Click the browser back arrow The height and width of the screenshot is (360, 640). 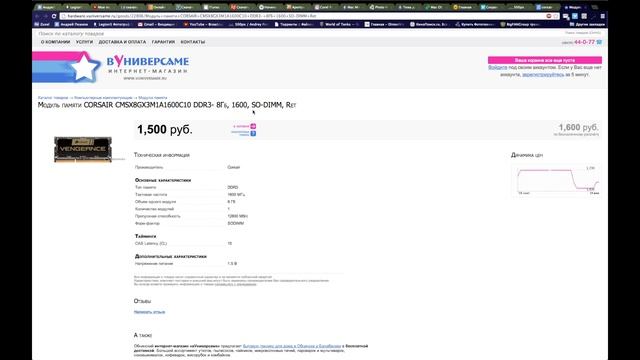click(37, 16)
